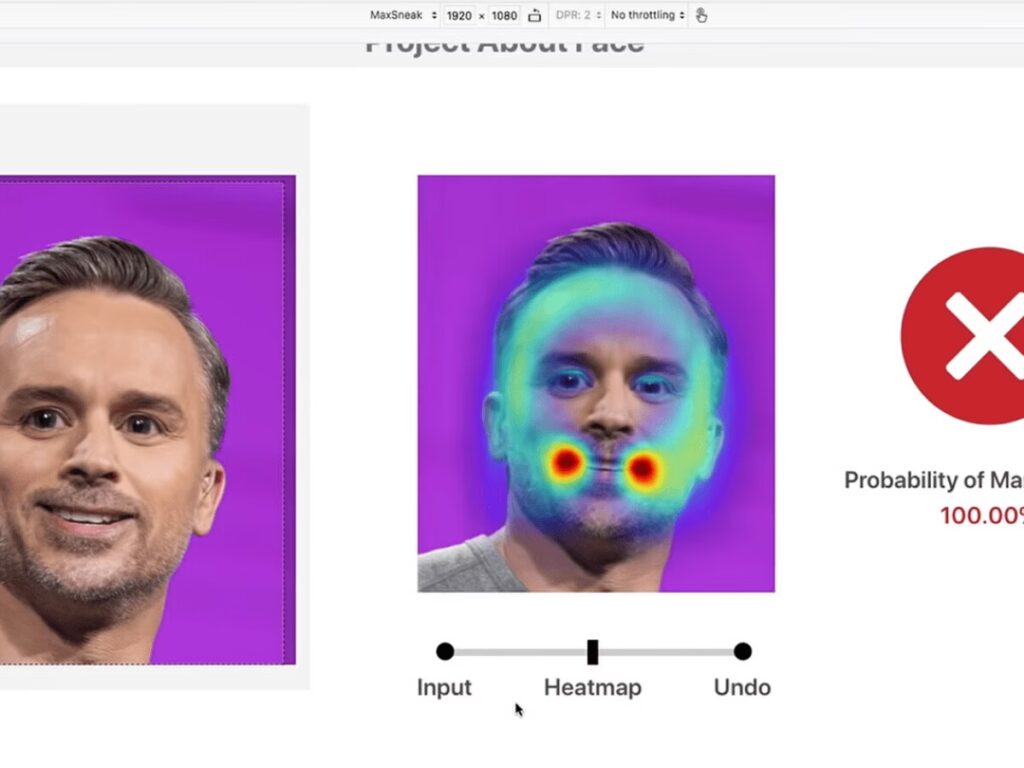The image size is (1024, 768).
Task: Click the input face photo on the left
Action: (140, 420)
